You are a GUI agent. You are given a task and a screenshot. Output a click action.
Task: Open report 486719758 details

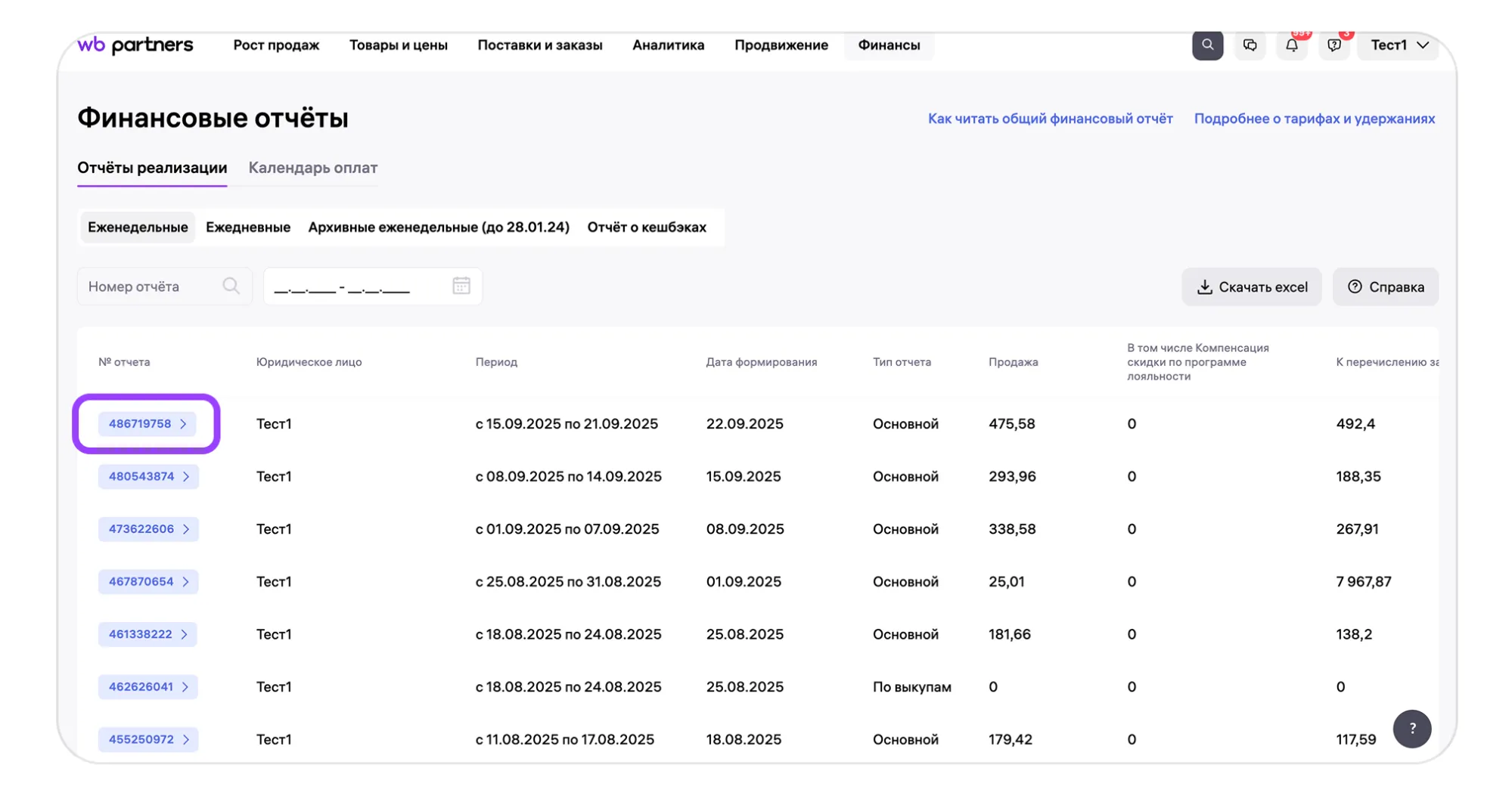pyautogui.click(x=147, y=424)
